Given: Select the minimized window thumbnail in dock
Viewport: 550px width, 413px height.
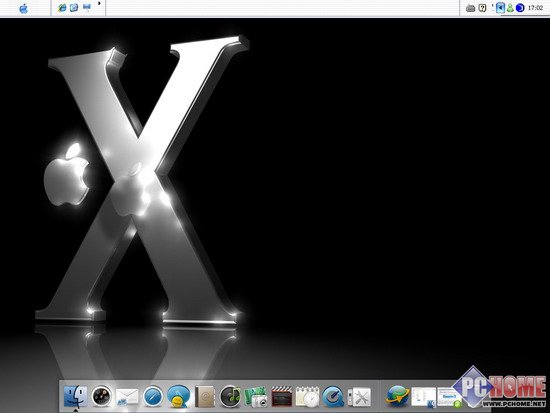Looking at the screenshot, I should coord(424,397).
